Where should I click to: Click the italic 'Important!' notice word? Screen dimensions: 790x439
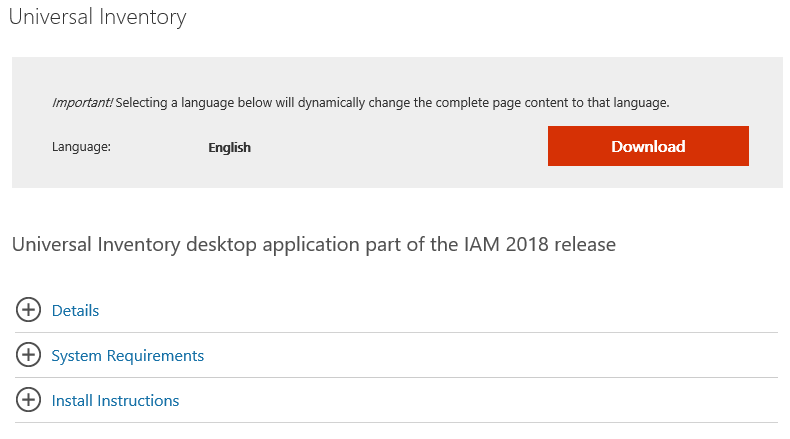point(82,102)
